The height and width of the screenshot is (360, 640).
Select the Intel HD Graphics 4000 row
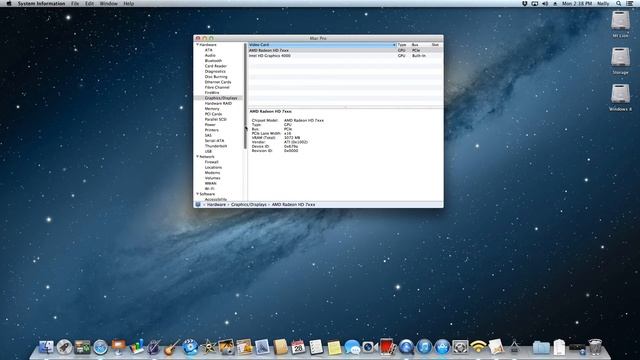[345, 56]
